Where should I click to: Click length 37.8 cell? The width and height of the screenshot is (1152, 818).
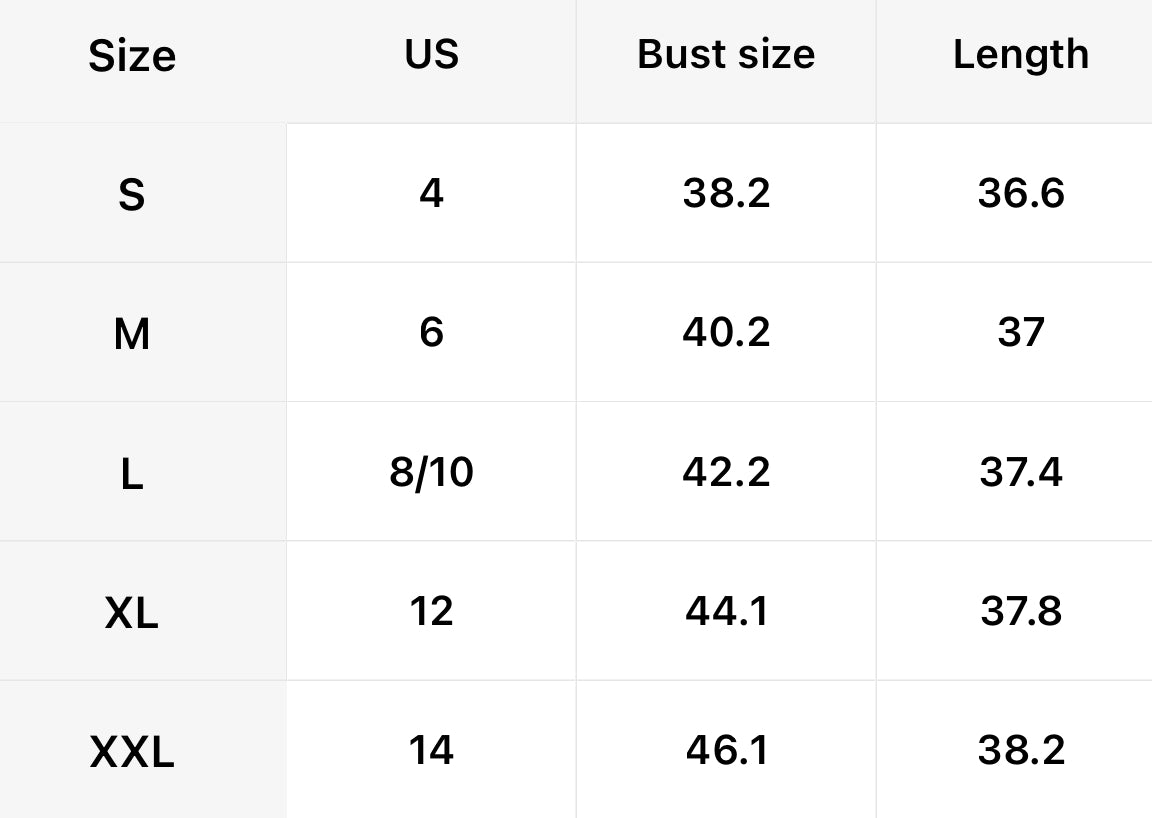pos(1020,611)
